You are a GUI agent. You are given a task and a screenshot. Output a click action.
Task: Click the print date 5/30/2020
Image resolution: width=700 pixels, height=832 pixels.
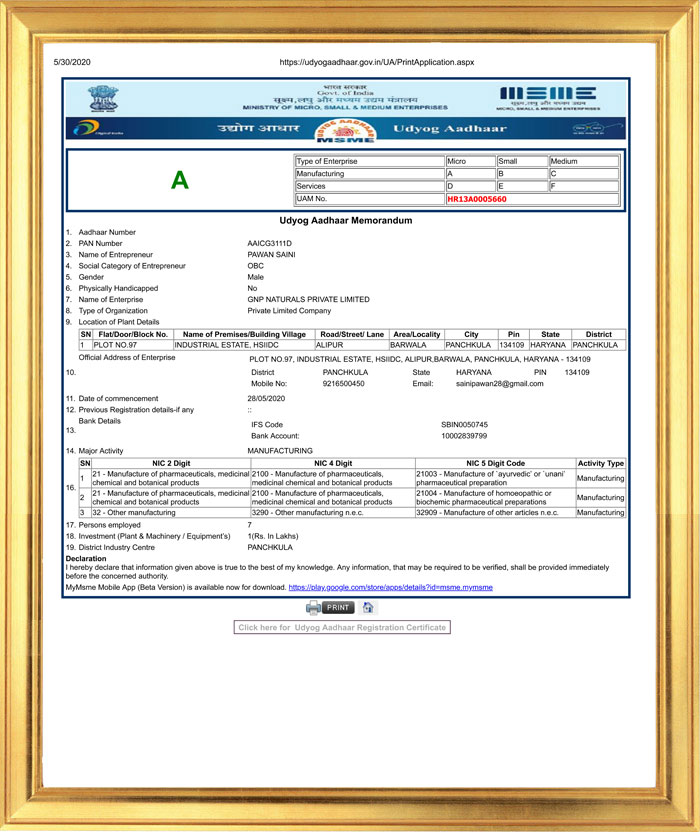(x=72, y=62)
